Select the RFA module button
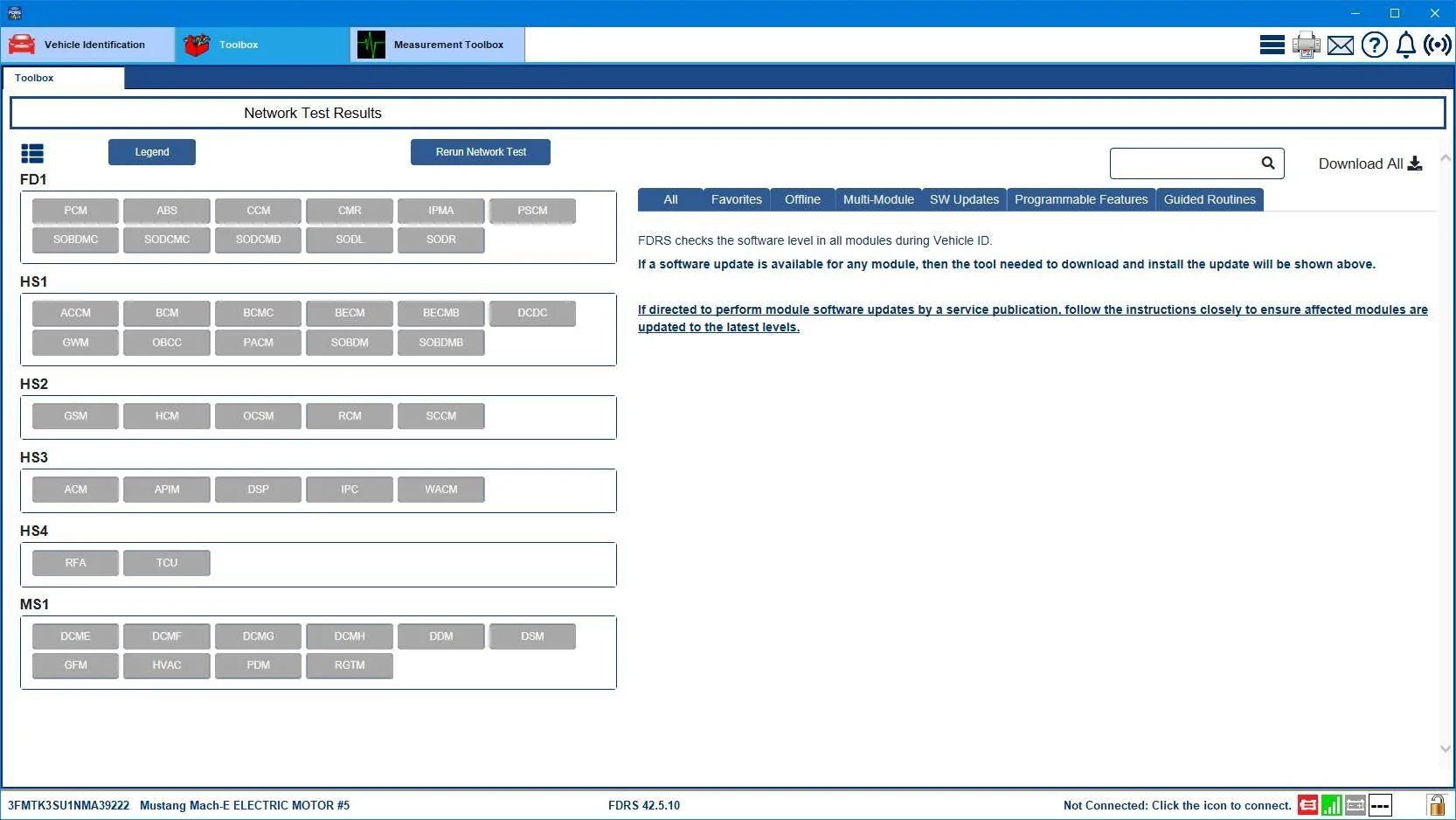 (75, 563)
